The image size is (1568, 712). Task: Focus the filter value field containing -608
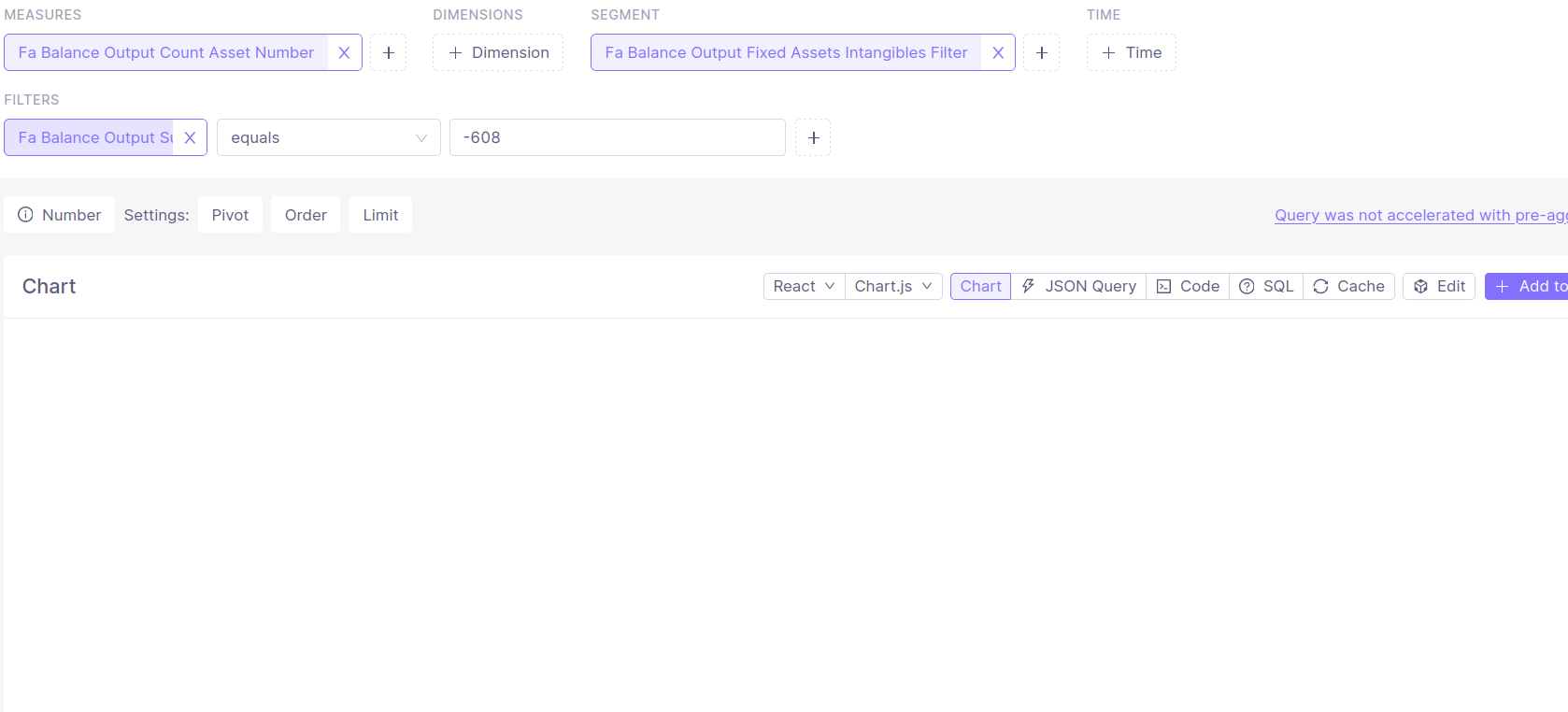618,137
